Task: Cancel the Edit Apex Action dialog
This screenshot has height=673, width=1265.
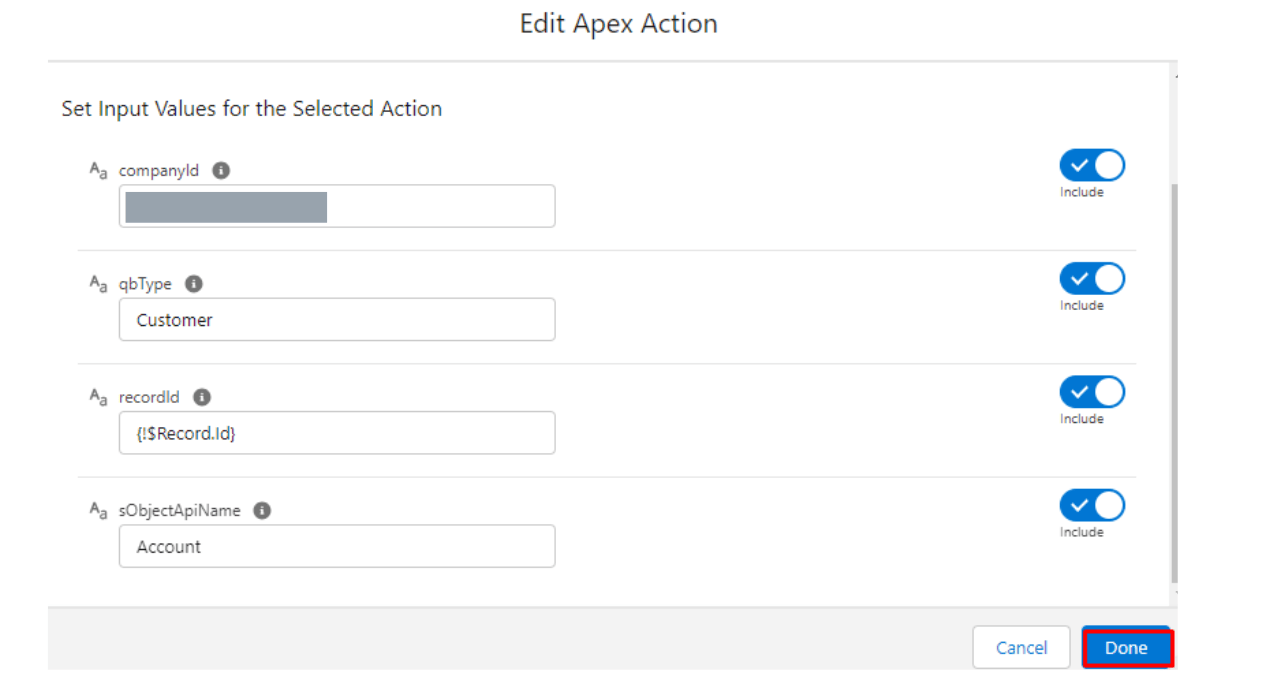Action: (1021, 648)
